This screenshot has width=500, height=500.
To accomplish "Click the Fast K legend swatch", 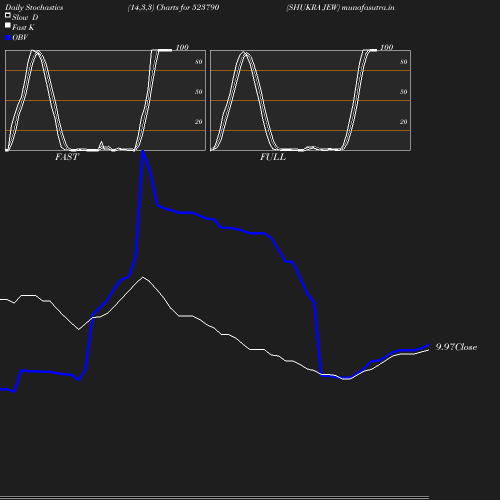I will pyautogui.click(x=8, y=25).
